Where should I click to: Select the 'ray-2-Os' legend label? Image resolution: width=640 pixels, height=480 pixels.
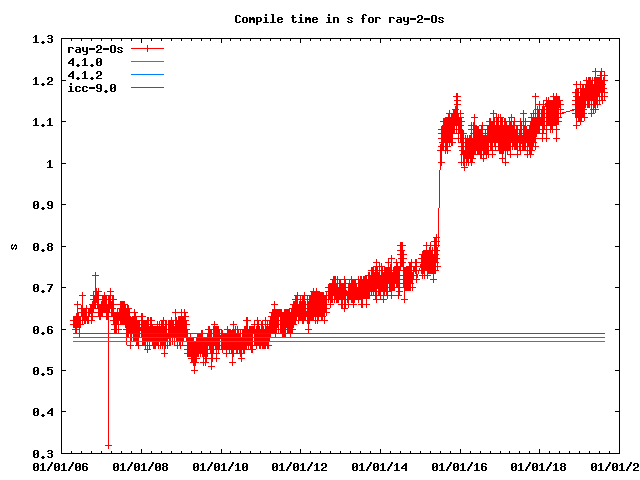tap(94, 49)
